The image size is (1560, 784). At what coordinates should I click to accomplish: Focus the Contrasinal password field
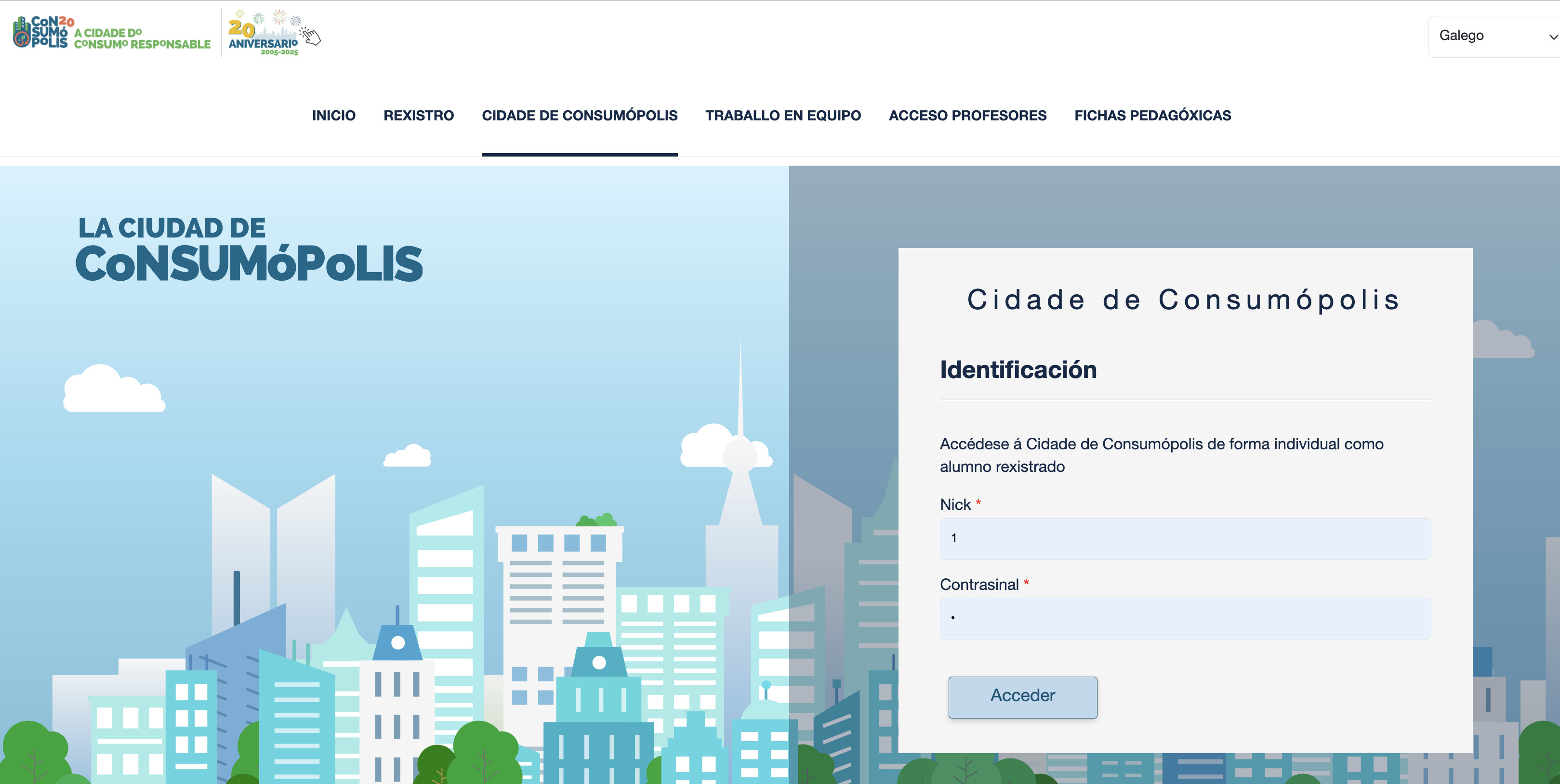pos(1185,618)
